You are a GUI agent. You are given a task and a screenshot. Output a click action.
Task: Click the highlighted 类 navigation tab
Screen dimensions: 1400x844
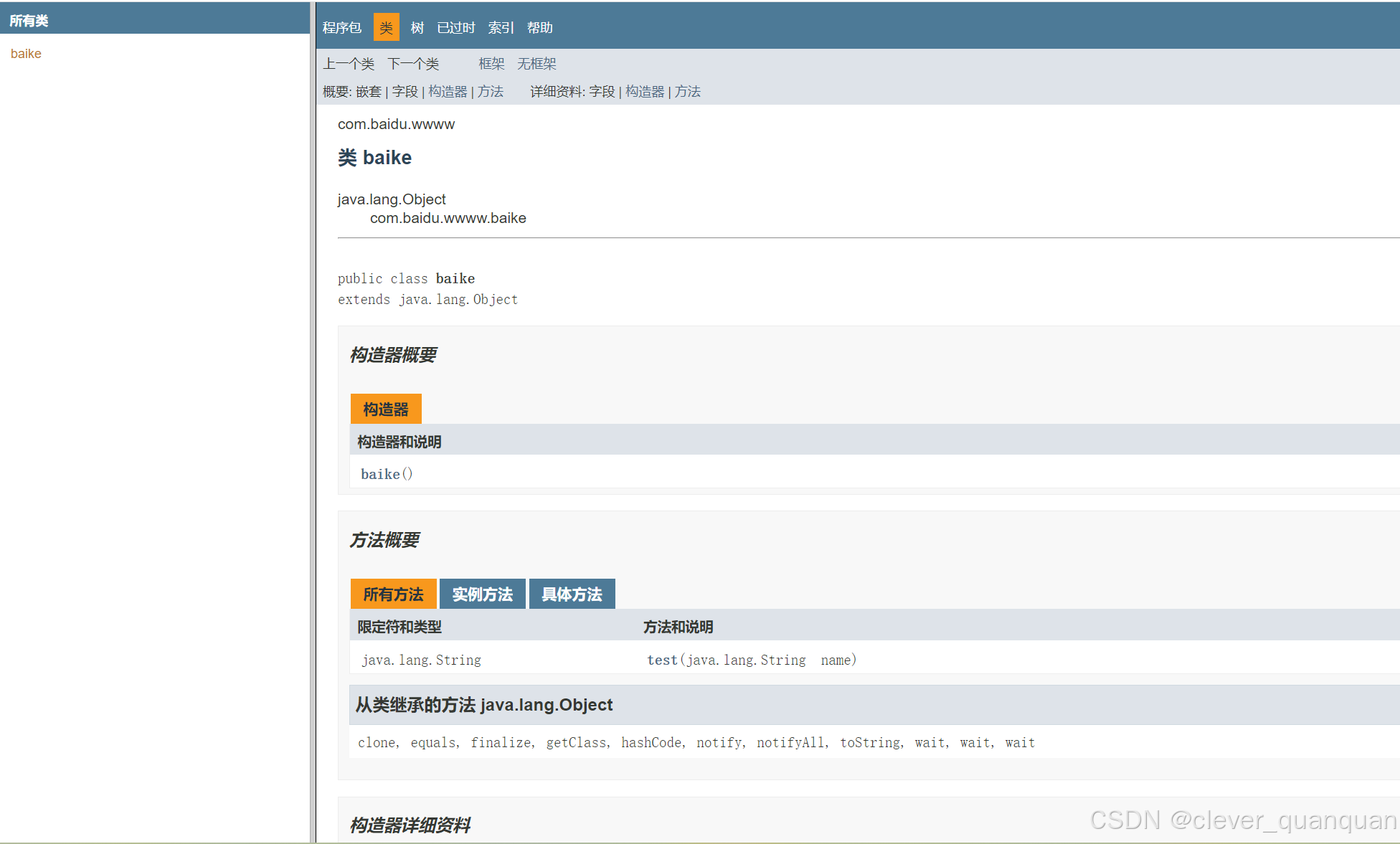pos(386,28)
